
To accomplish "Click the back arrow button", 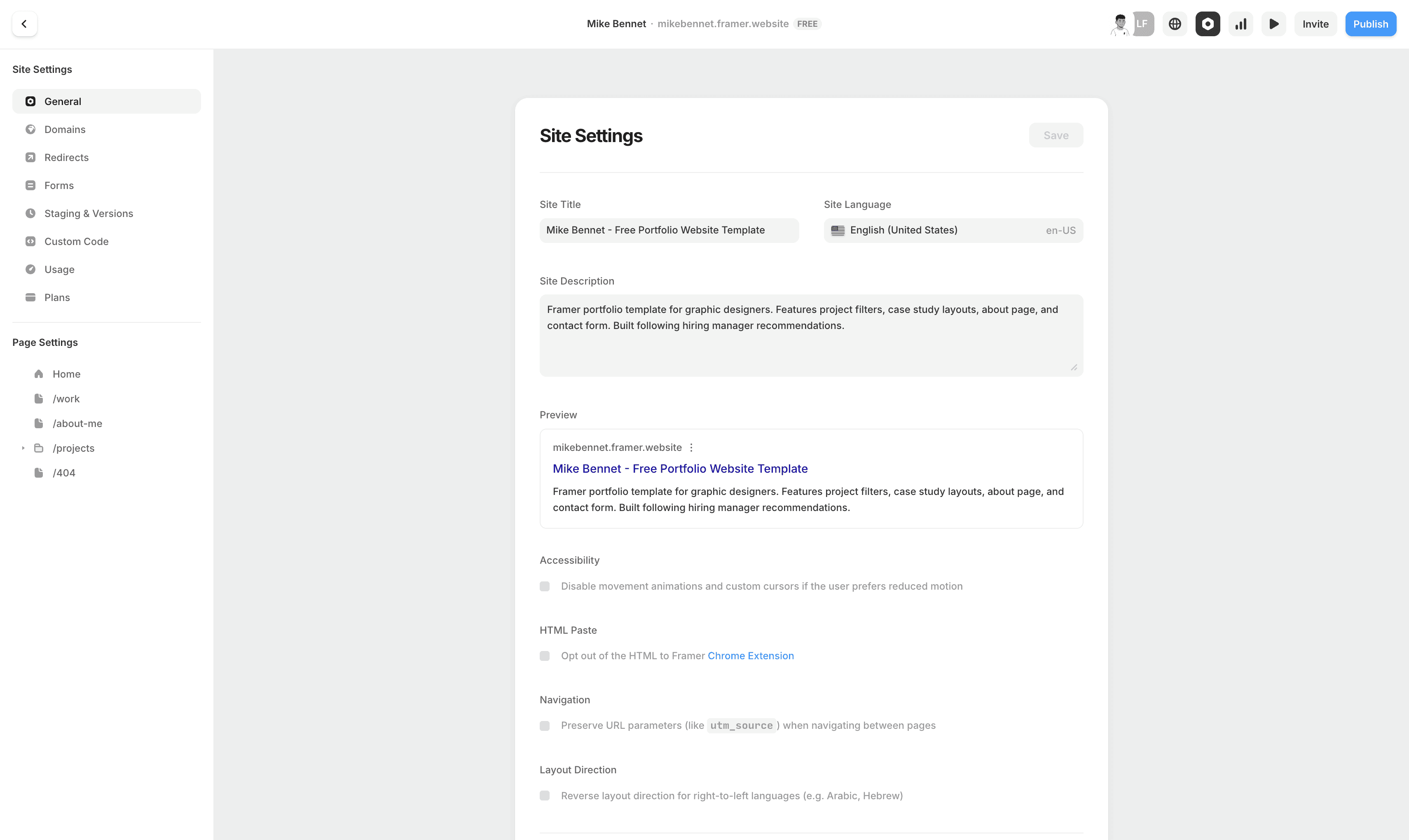I will [x=24, y=24].
